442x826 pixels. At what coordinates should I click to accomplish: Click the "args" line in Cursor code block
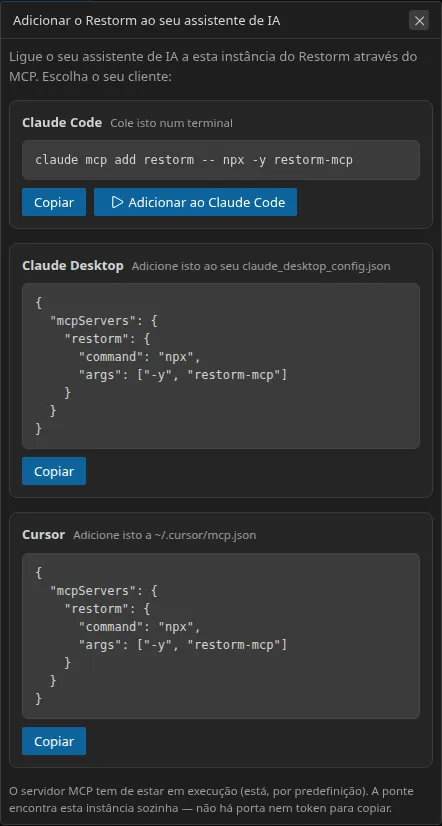click(x=183, y=645)
